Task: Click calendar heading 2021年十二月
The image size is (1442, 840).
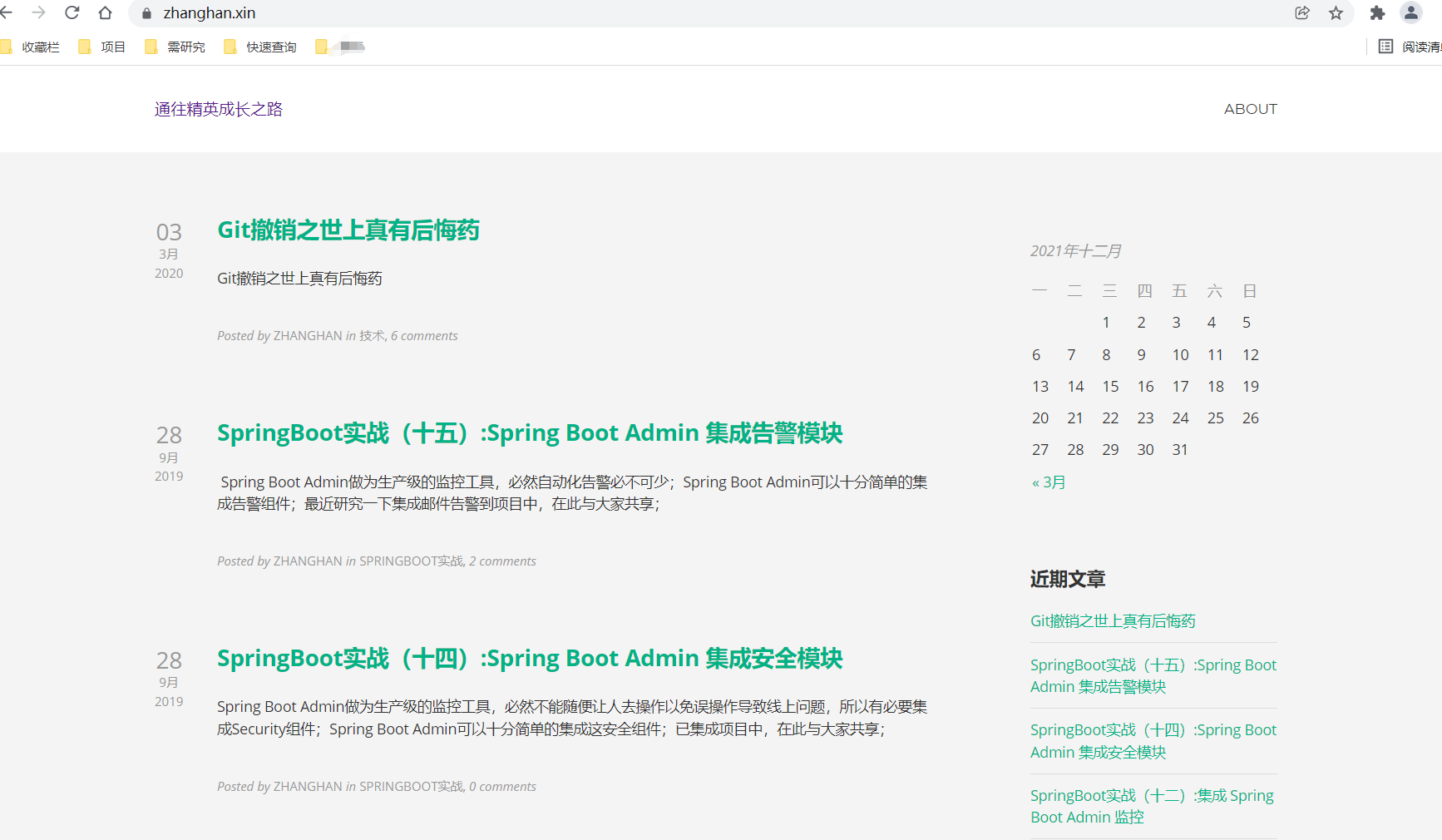Action: [x=1076, y=251]
